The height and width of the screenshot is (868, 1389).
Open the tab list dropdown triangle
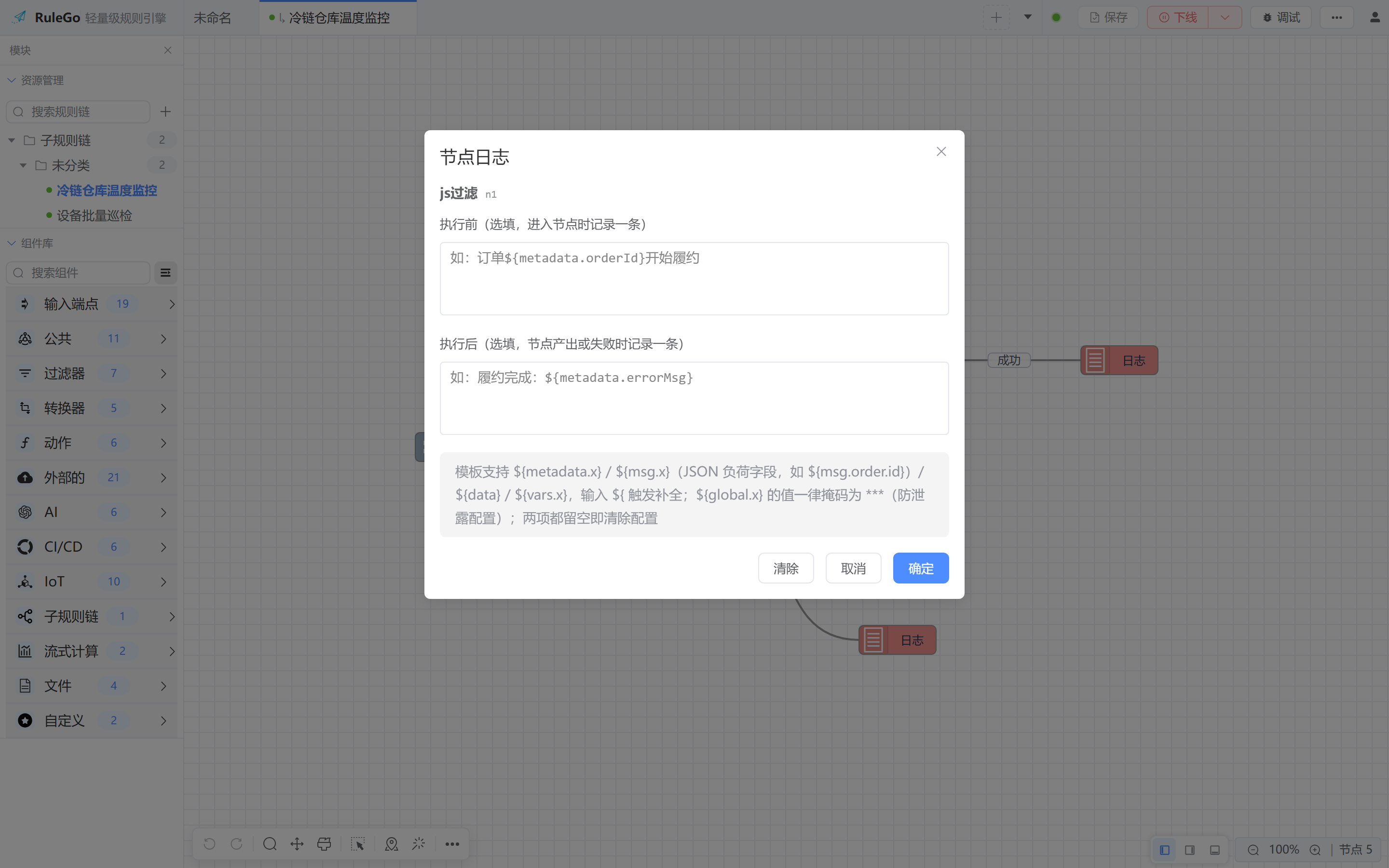1028,17
